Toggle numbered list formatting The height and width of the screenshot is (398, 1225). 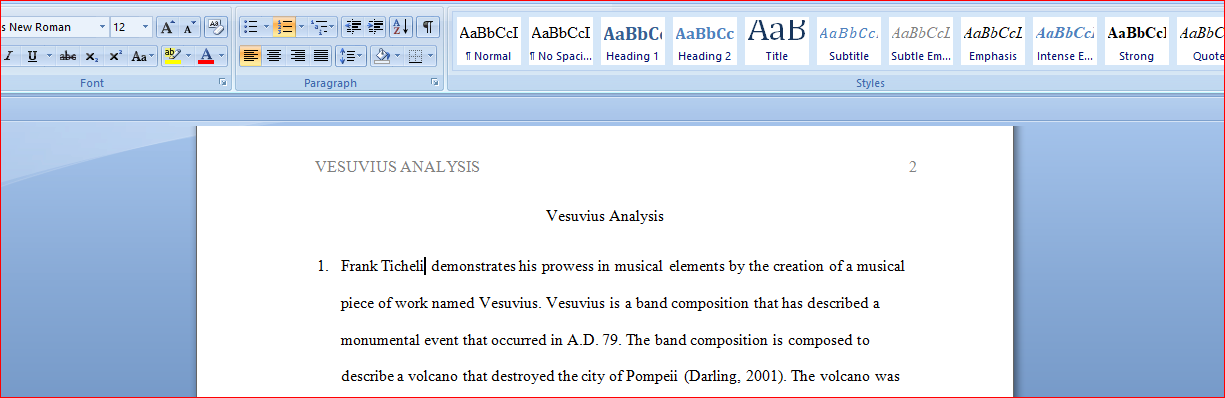click(283, 27)
